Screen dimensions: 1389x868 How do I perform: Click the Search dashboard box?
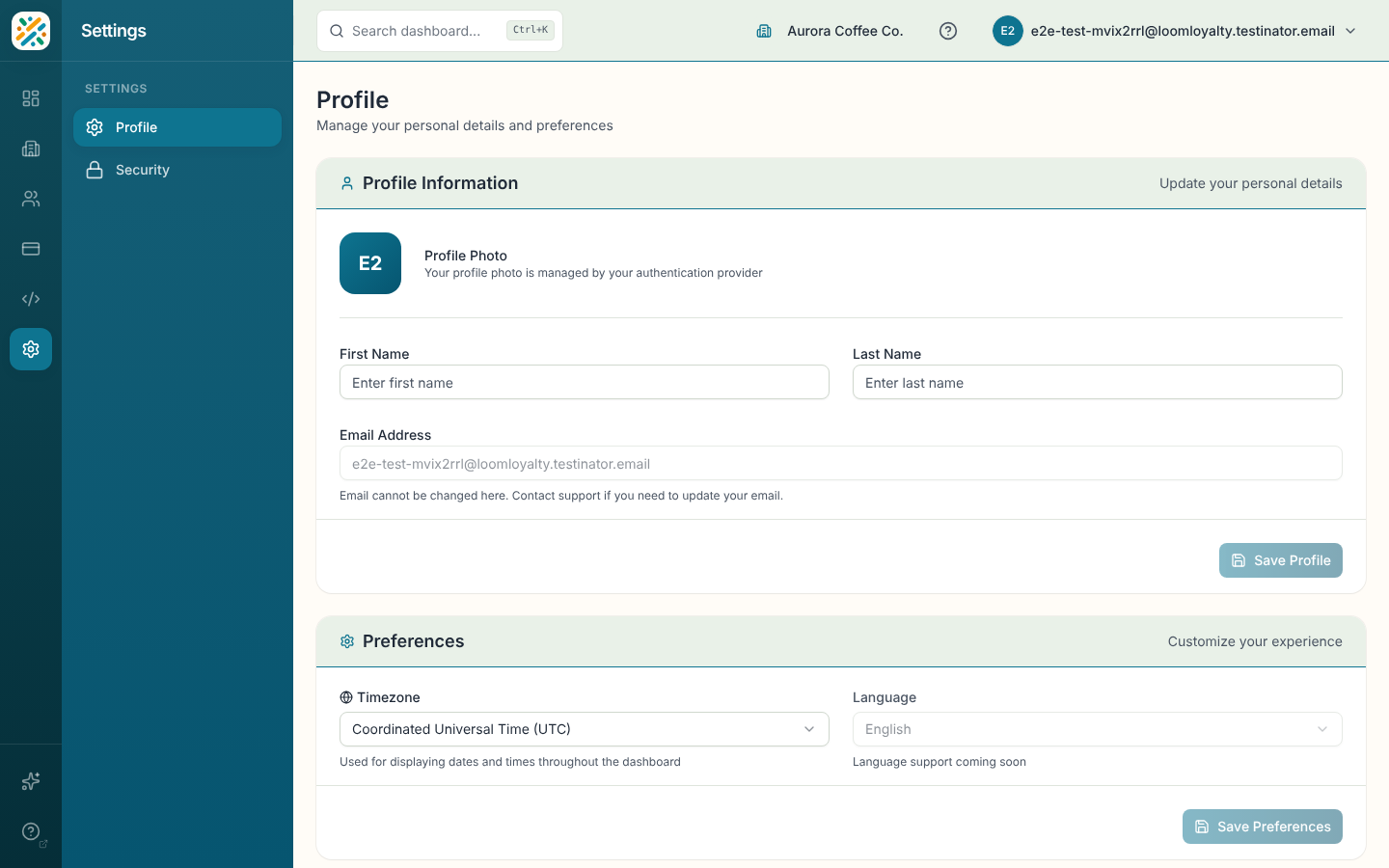[x=440, y=31]
